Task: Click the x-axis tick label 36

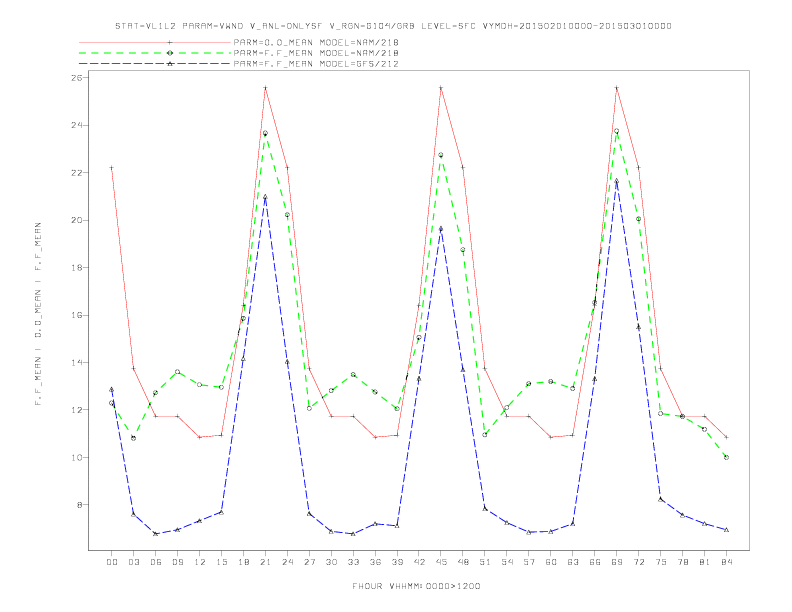Action: 375,562
